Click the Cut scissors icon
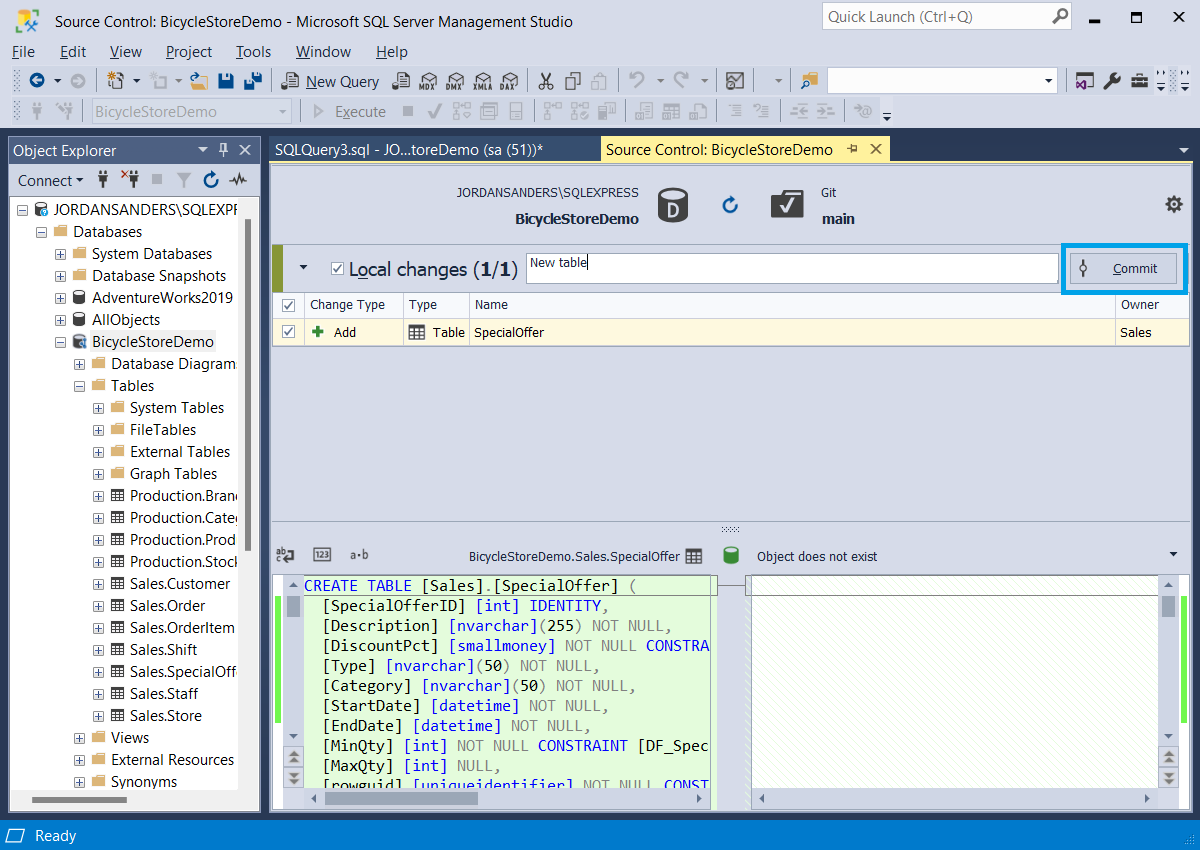The image size is (1200, 850). coord(546,81)
